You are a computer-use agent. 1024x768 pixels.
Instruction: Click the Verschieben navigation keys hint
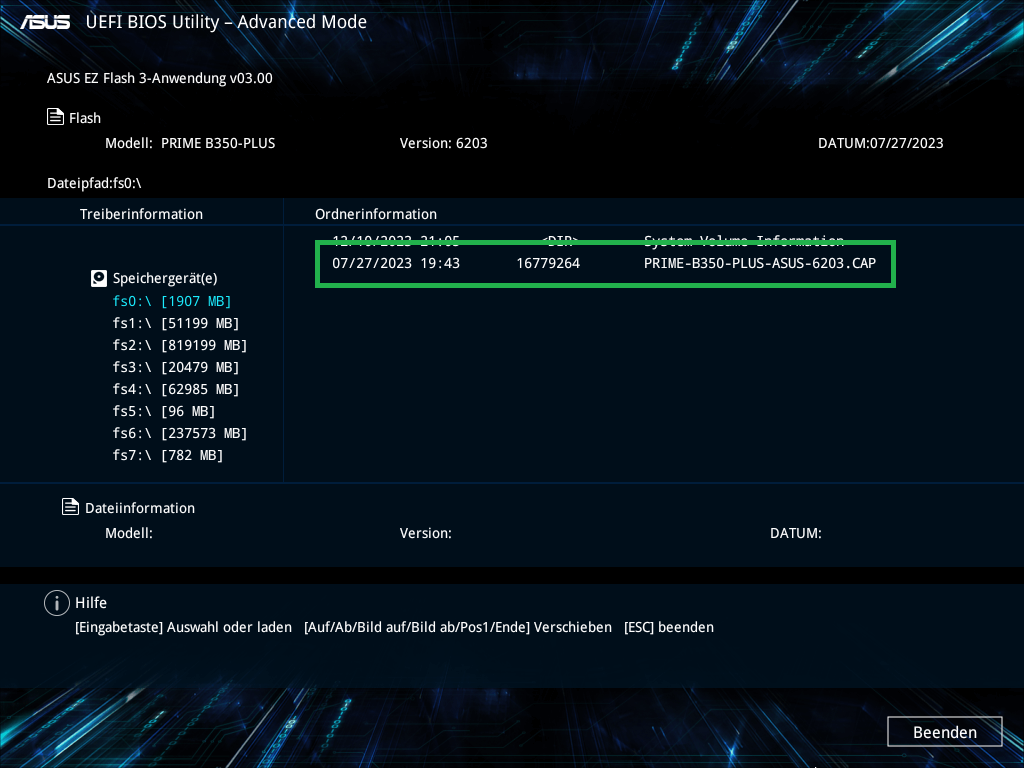[458, 628]
